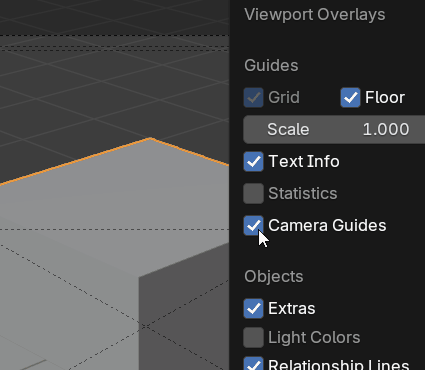Enable the Statistics overlay
This screenshot has height=370, width=425.
(x=253, y=193)
